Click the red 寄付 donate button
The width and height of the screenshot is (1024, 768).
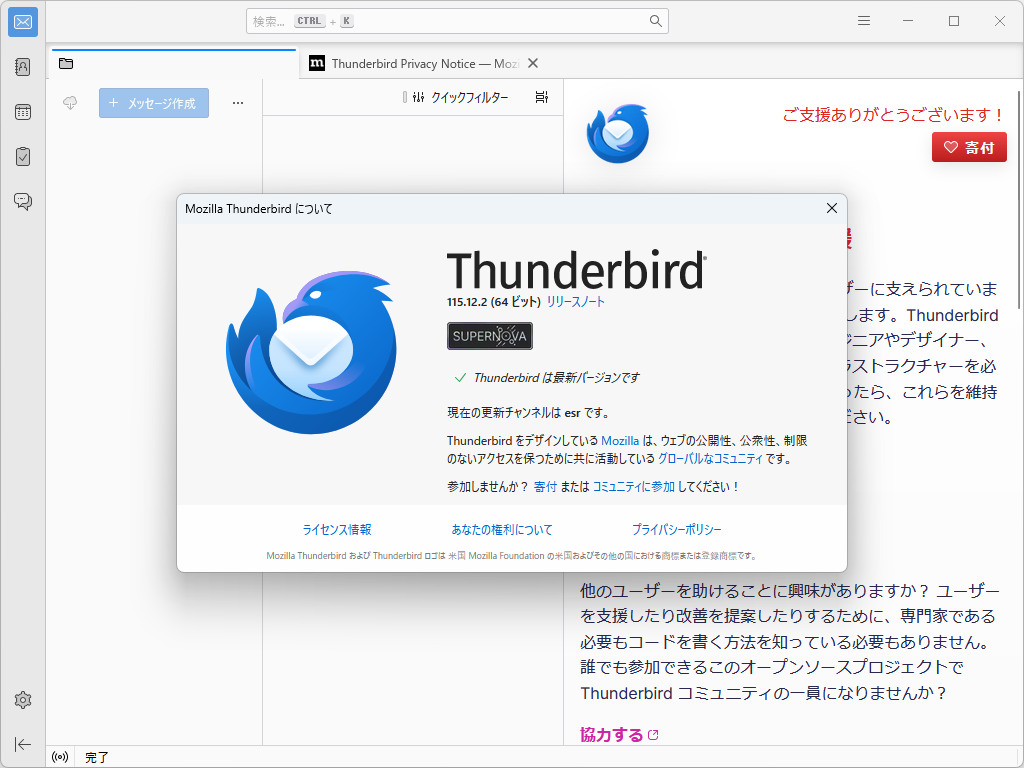(969, 147)
